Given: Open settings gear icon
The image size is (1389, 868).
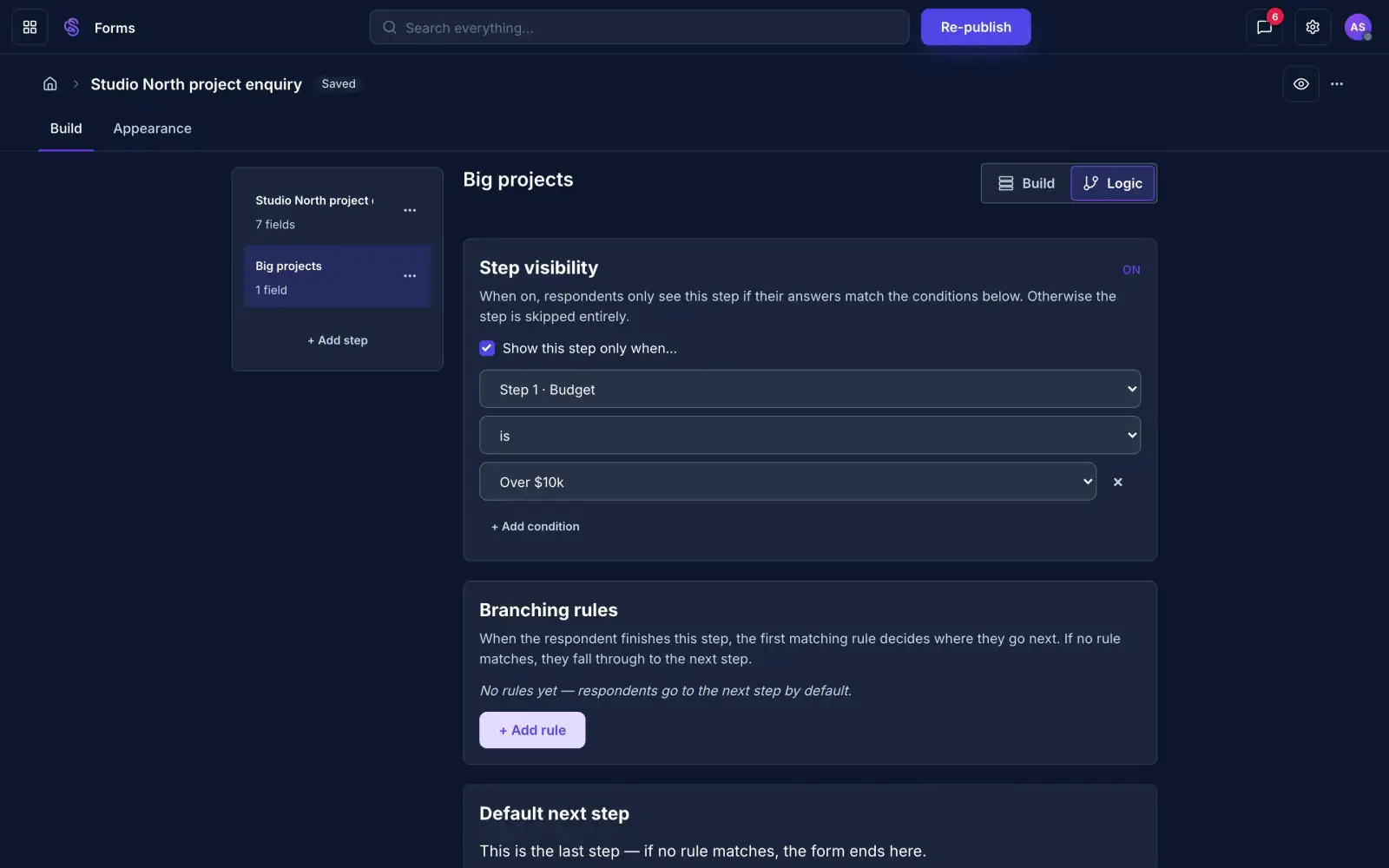Looking at the screenshot, I should click(x=1313, y=27).
